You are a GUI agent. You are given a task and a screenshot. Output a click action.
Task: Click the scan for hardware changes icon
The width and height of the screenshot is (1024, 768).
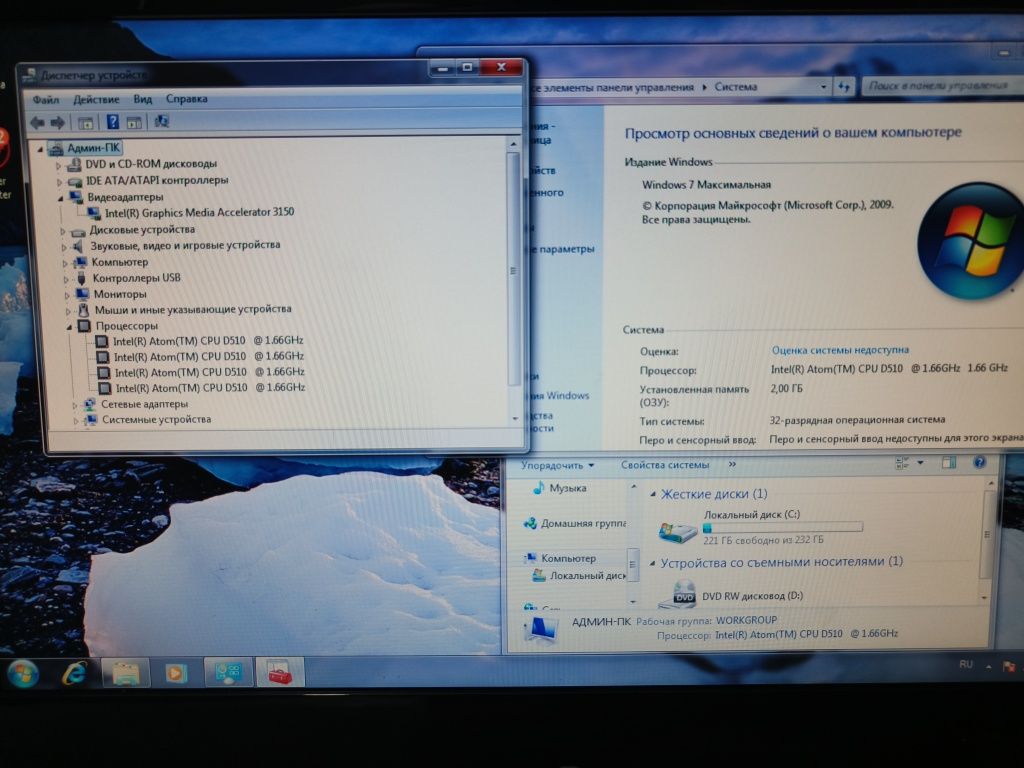tap(161, 121)
